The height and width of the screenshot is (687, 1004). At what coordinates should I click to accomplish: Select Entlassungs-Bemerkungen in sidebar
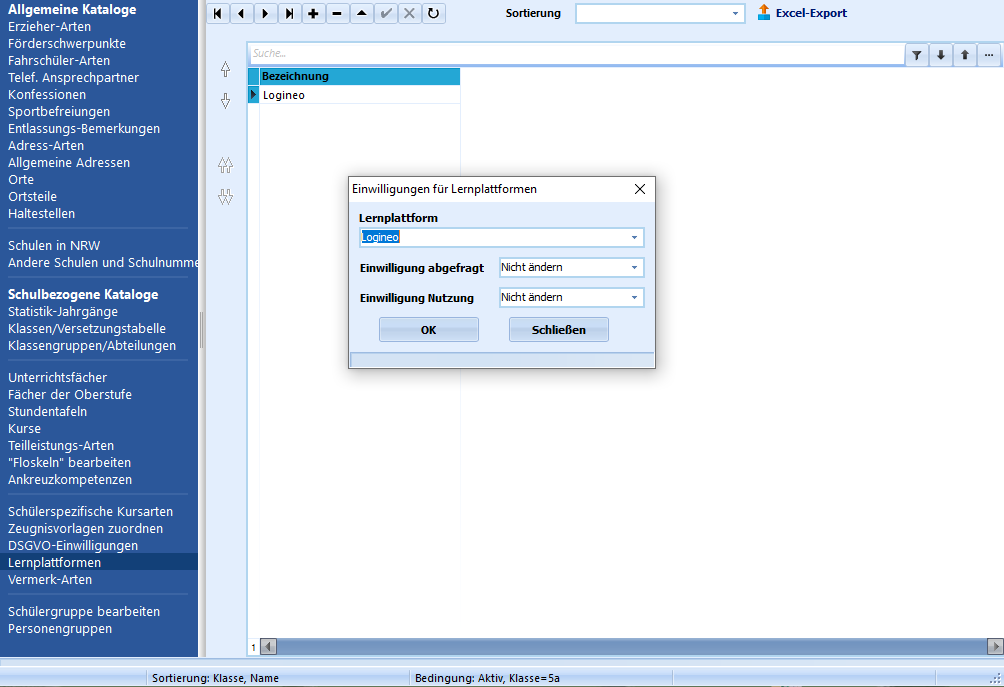point(84,129)
